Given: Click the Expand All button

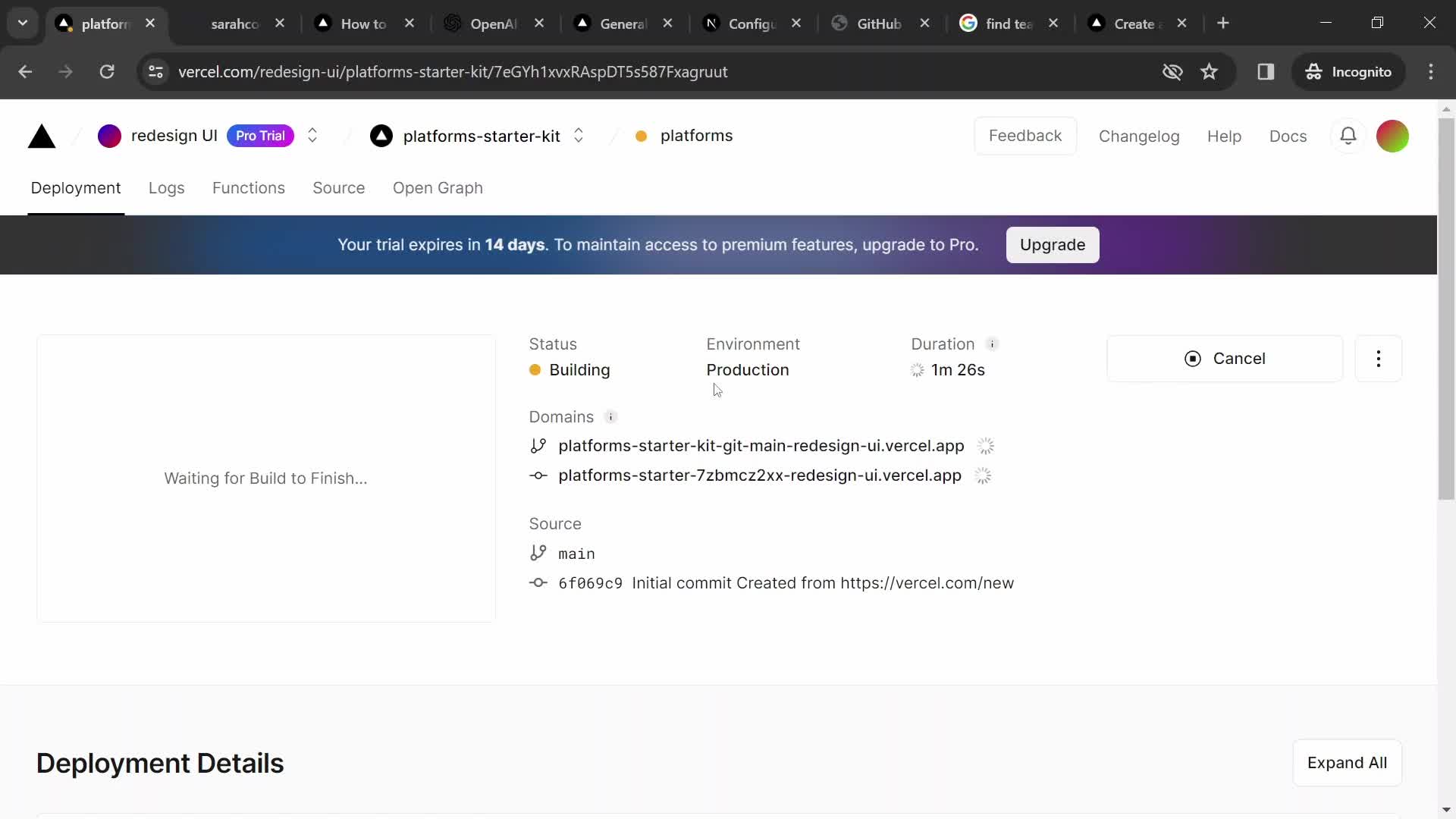Looking at the screenshot, I should [1347, 763].
